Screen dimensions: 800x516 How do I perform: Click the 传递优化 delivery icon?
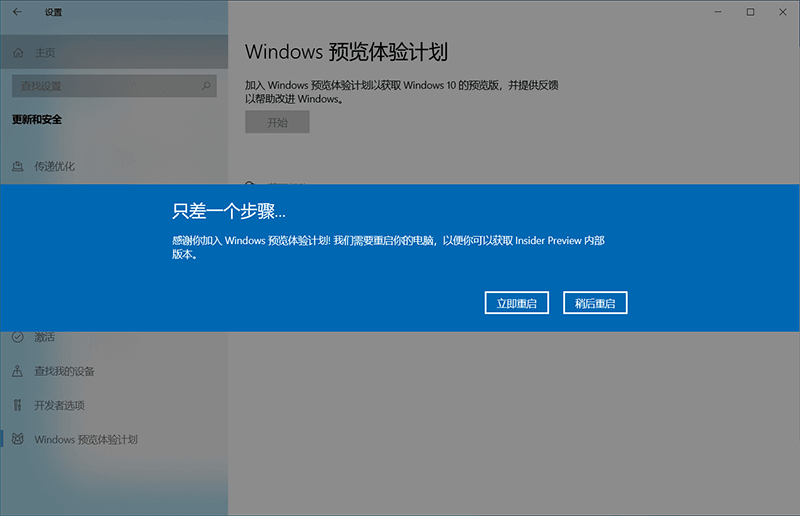click(18, 166)
